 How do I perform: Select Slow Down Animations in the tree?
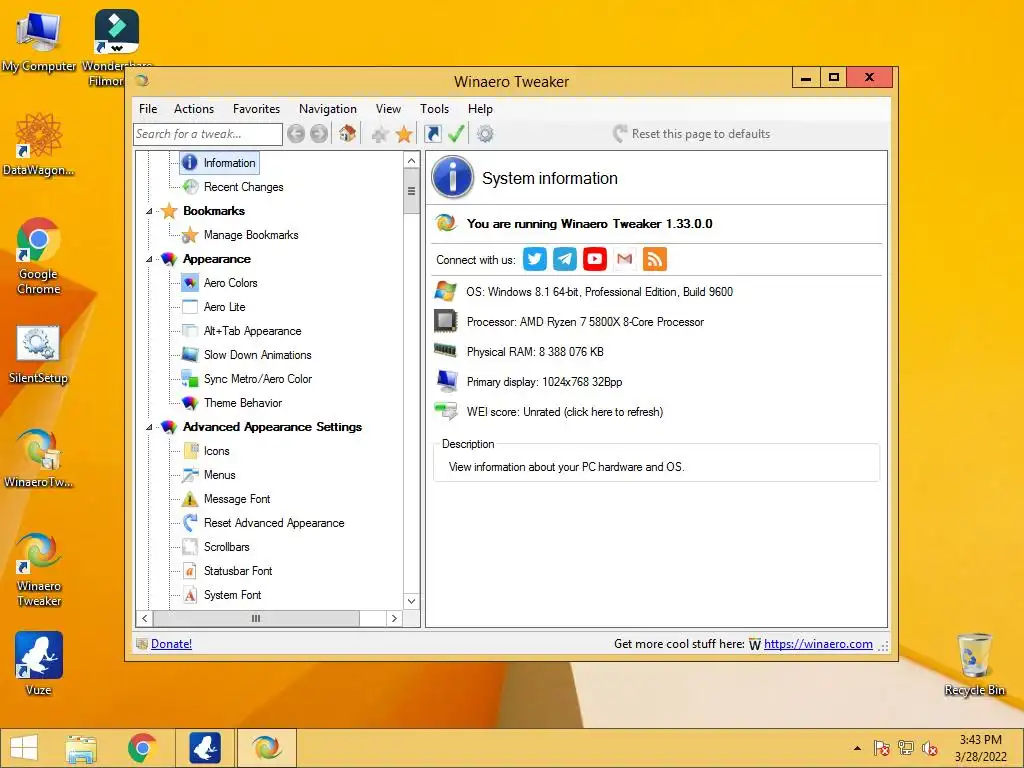[257, 355]
